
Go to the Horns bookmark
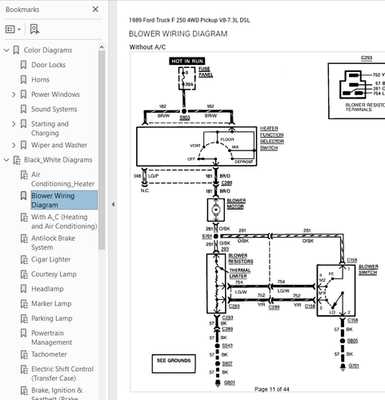tap(40, 80)
